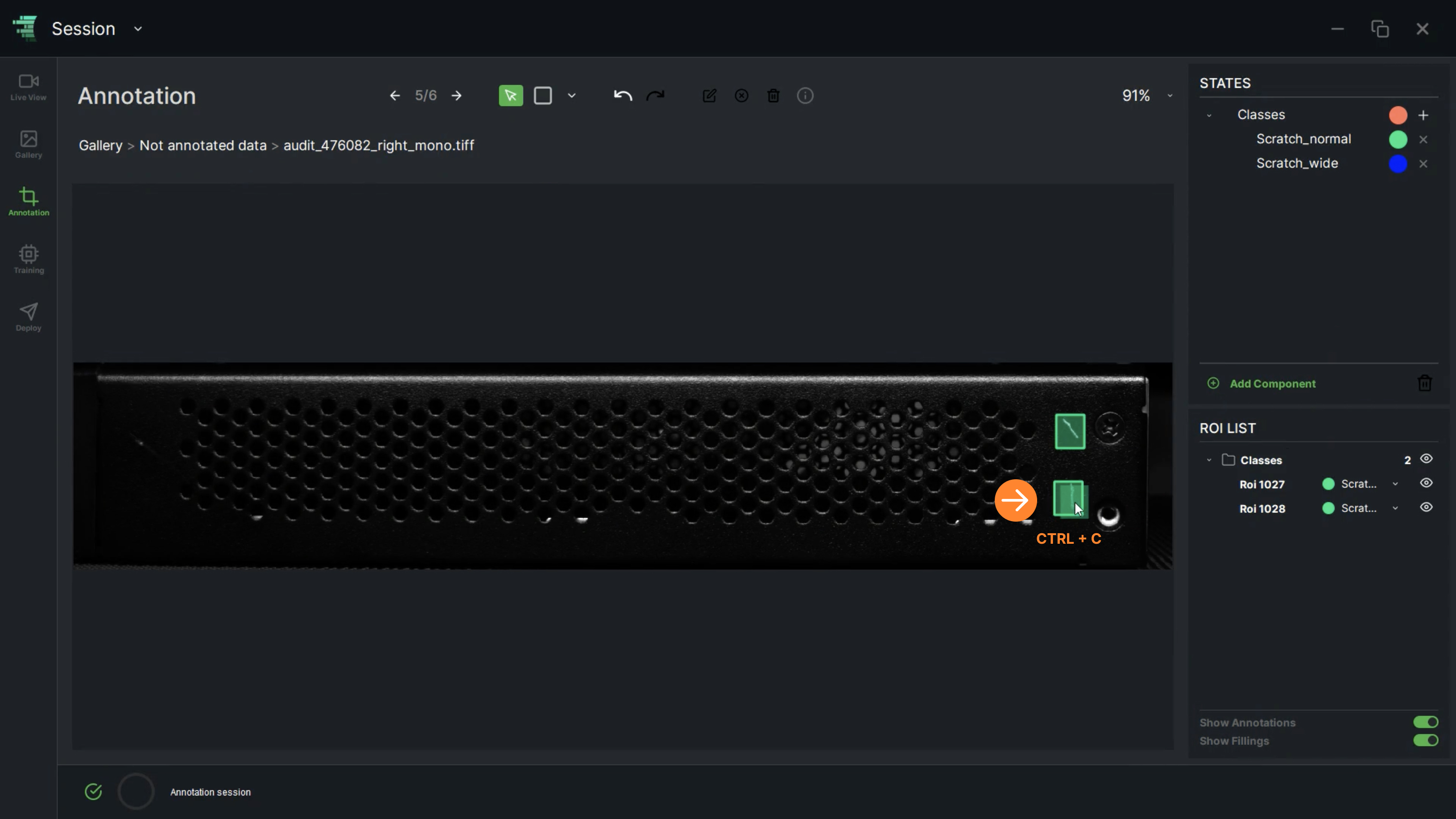Click the clear annotations circle-x icon
The image size is (1456, 819).
point(741,96)
